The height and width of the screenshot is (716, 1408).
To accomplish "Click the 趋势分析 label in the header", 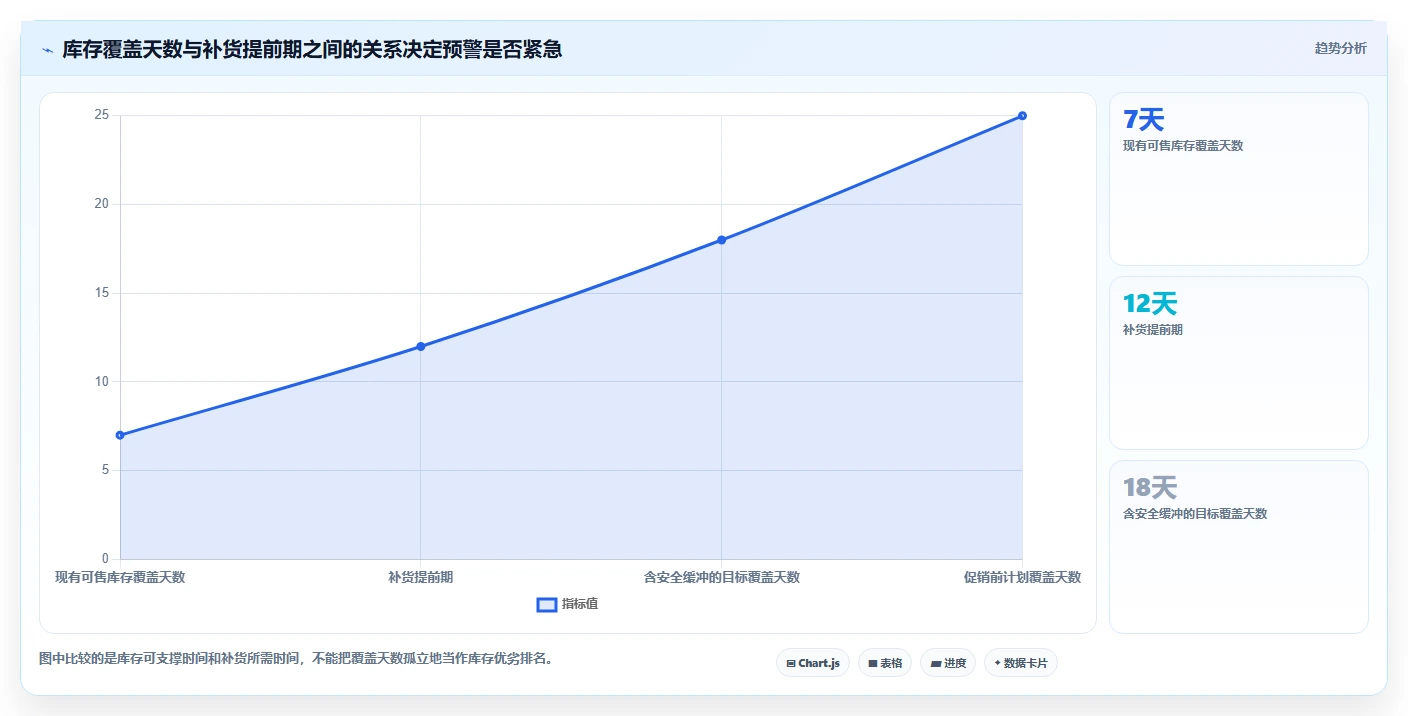I will tap(1340, 48).
